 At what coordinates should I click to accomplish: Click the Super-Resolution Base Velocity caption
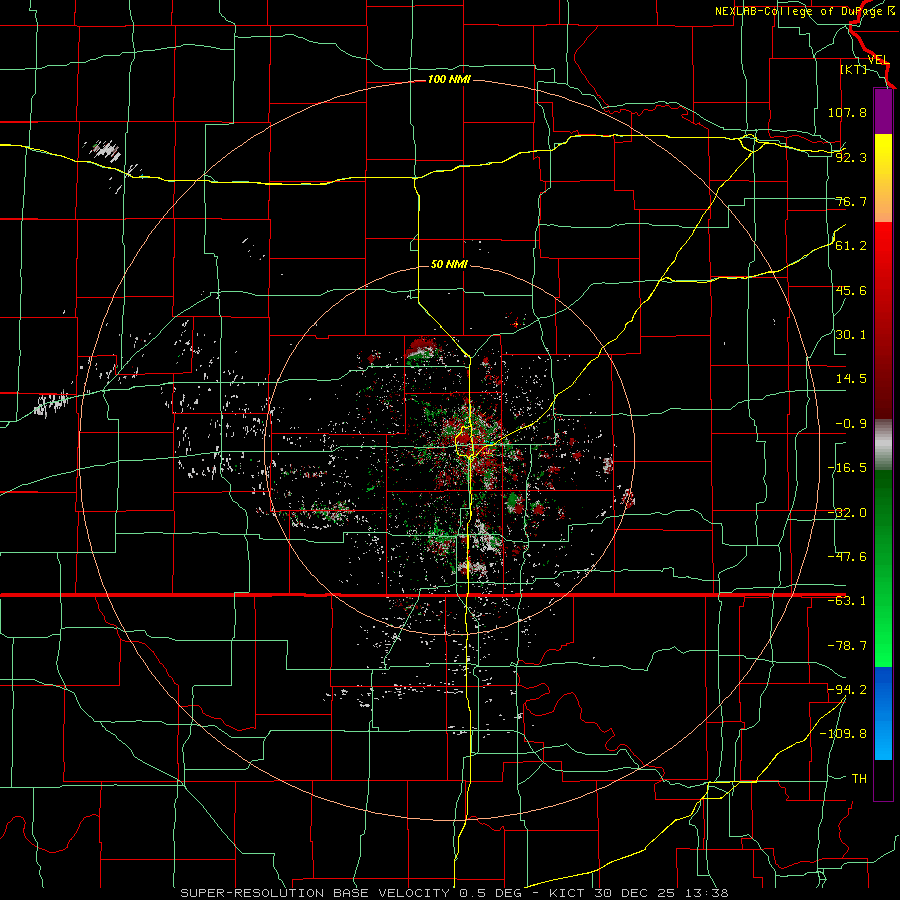tap(455, 893)
